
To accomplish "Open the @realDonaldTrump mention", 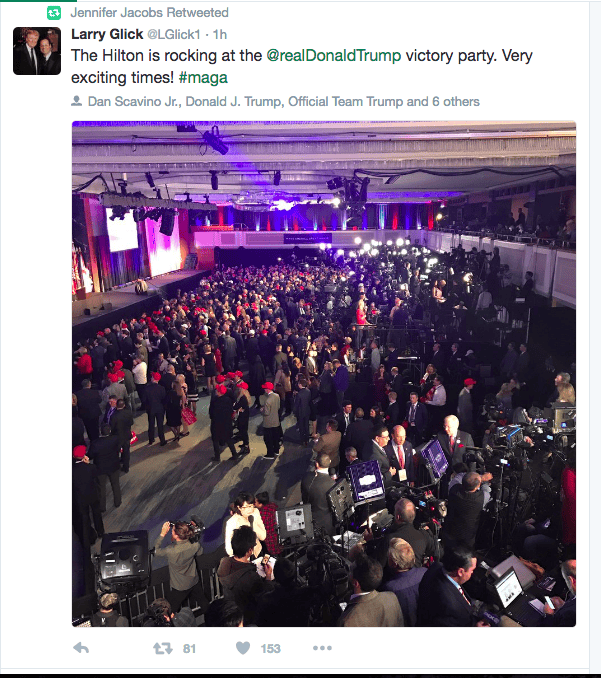I will [x=333, y=56].
